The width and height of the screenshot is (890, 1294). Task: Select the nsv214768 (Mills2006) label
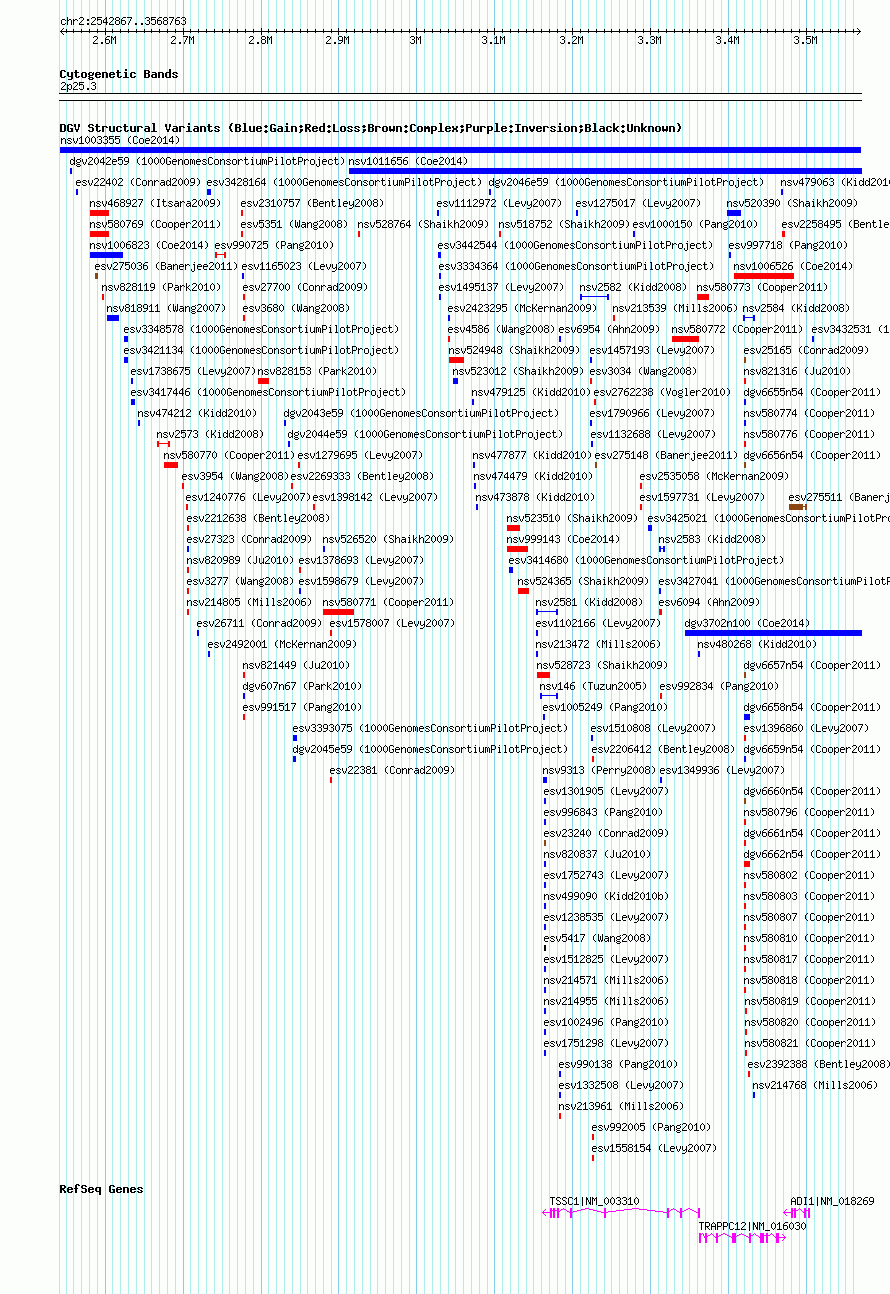point(815,1085)
